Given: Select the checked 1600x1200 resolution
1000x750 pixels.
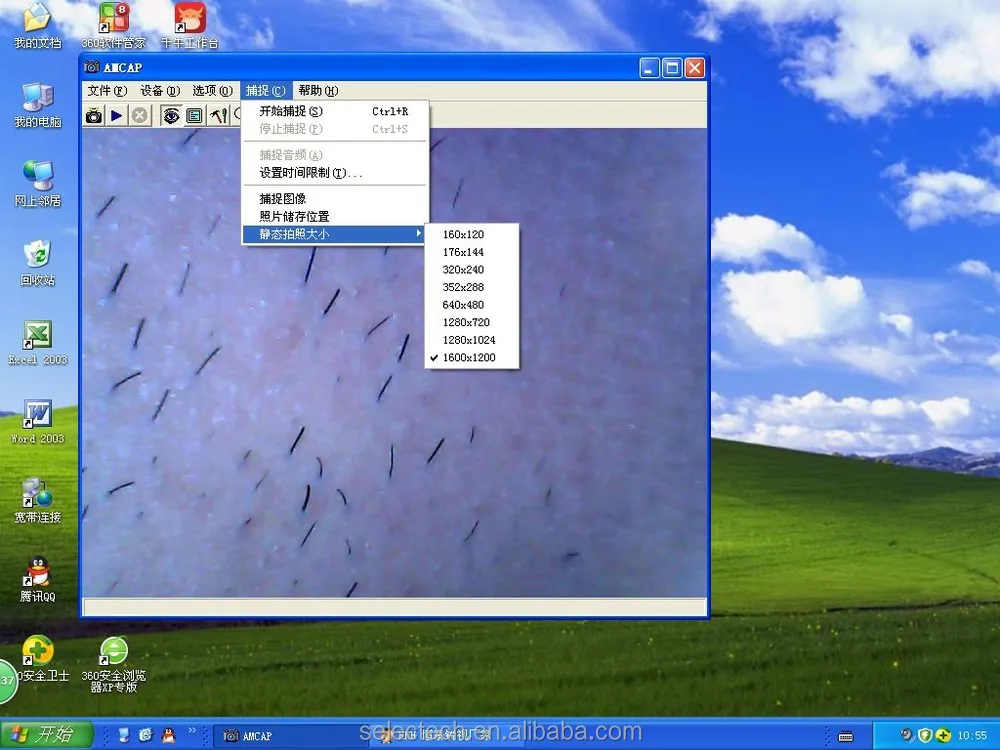Looking at the screenshot, I should [x=469, y=358].
